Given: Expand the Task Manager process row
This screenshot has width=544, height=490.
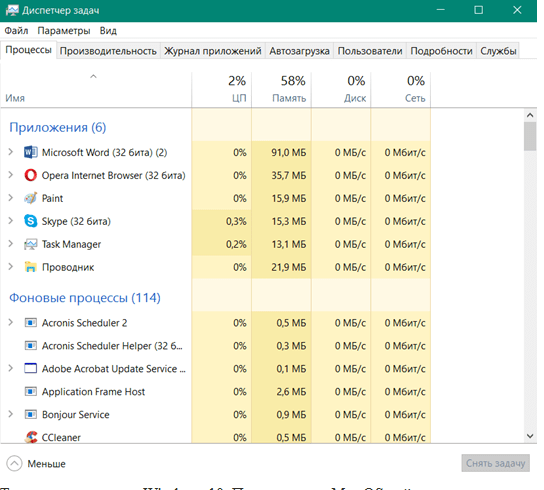Looking at the screenshot, I should click(11, 244).
